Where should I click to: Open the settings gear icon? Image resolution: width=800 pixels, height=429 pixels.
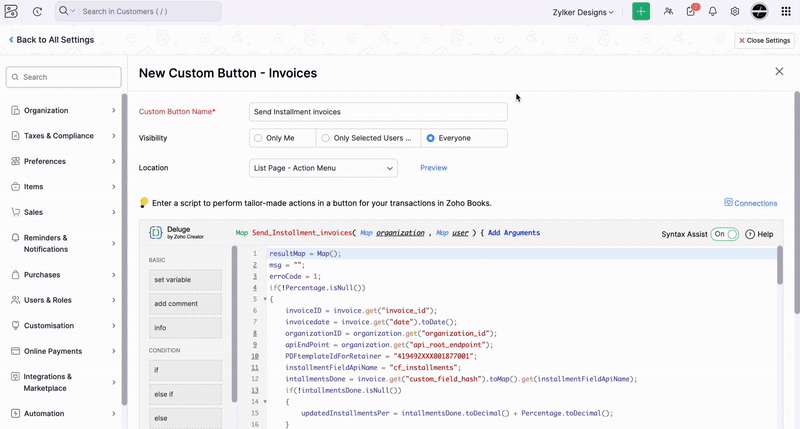(x=735, y=11)
